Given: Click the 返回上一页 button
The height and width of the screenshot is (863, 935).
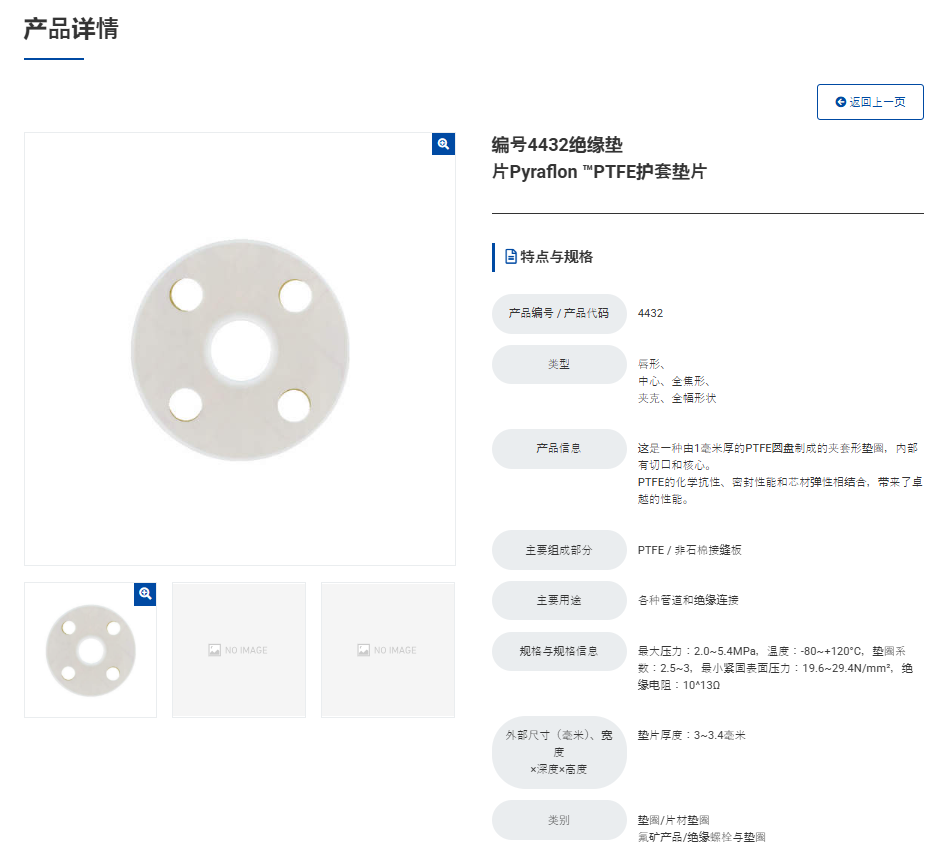Looking at the screenshot, I should coord(870,102).
